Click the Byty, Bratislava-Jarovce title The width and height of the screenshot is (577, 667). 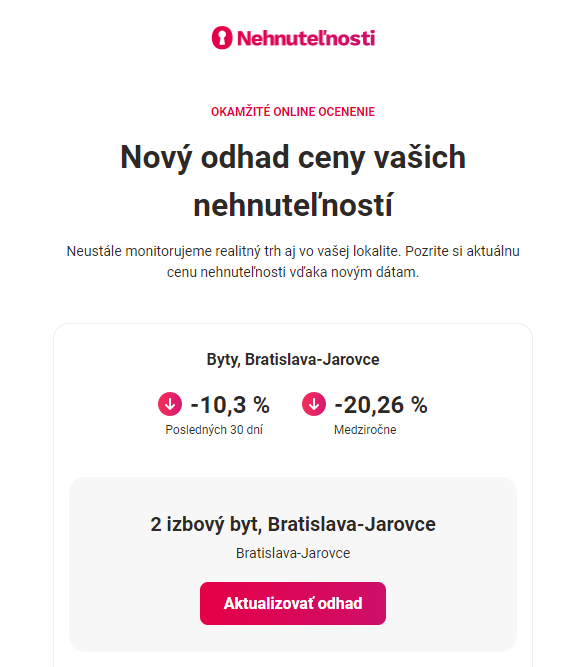pyautogui.click(x=293, y=359)
